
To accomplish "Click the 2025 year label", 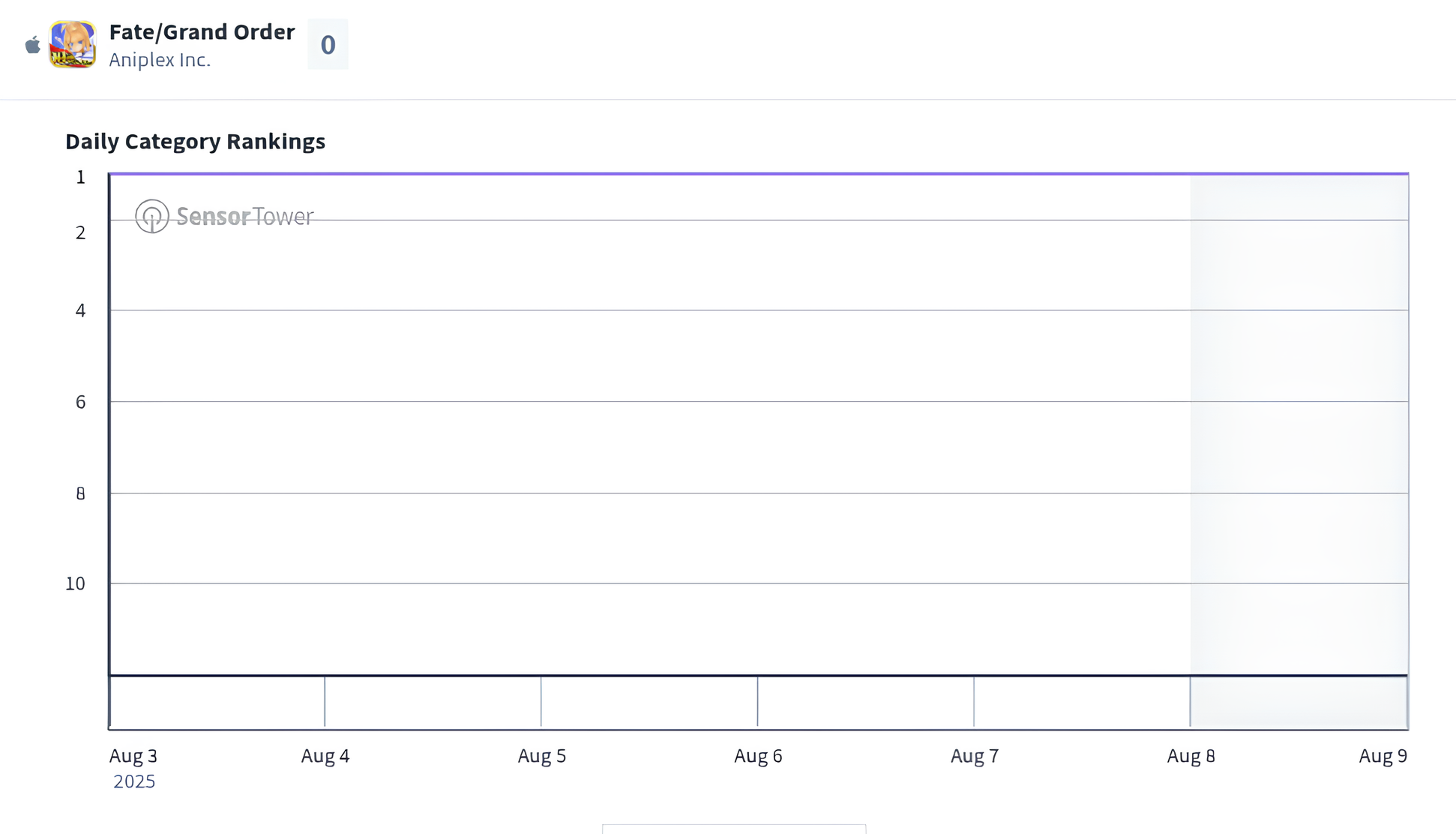I will pyautogui.click(x=134, y=781).
